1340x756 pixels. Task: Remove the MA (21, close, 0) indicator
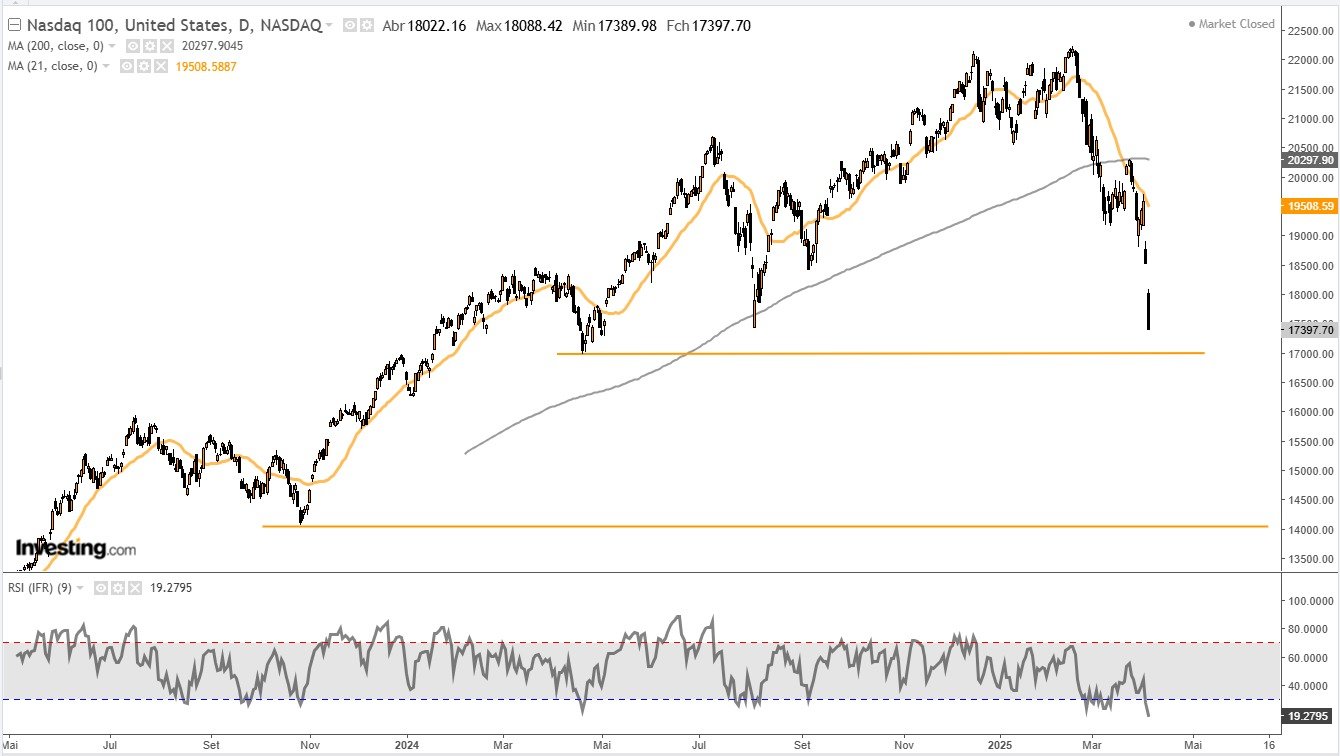pos(159,65)
